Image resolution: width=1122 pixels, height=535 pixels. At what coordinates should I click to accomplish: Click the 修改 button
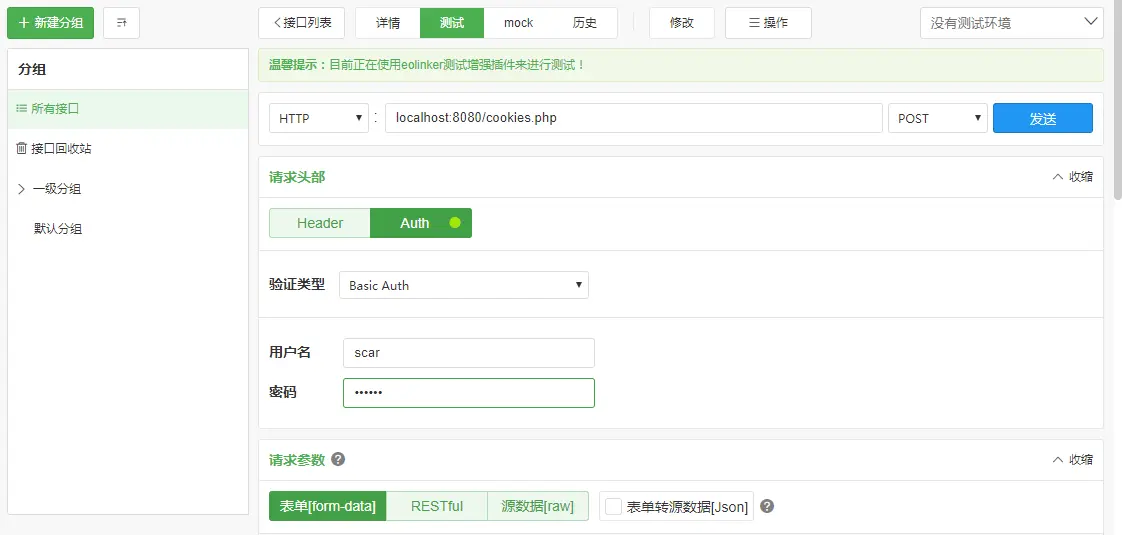click(x=682, y=23)
